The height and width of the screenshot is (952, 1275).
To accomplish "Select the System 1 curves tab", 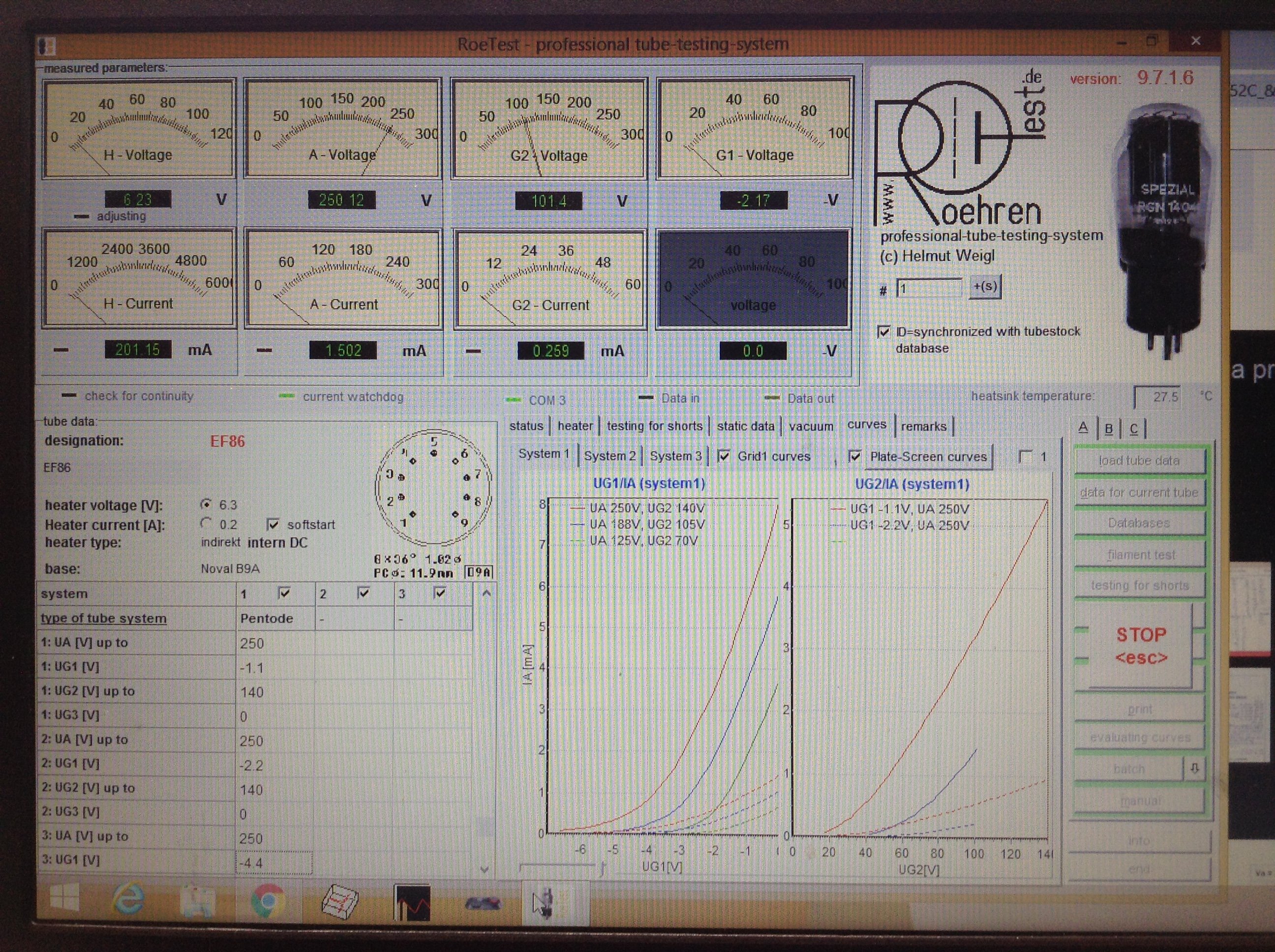I will [544, 453].
